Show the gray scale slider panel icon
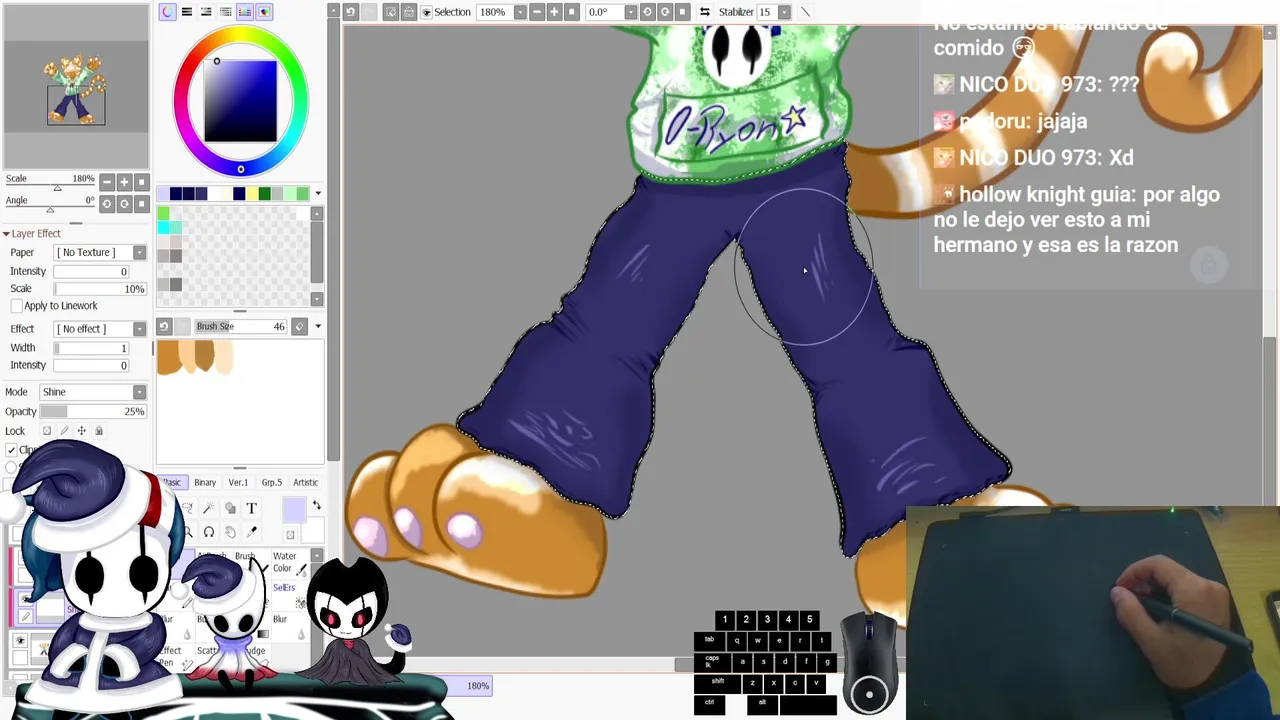 pos(225,12)
